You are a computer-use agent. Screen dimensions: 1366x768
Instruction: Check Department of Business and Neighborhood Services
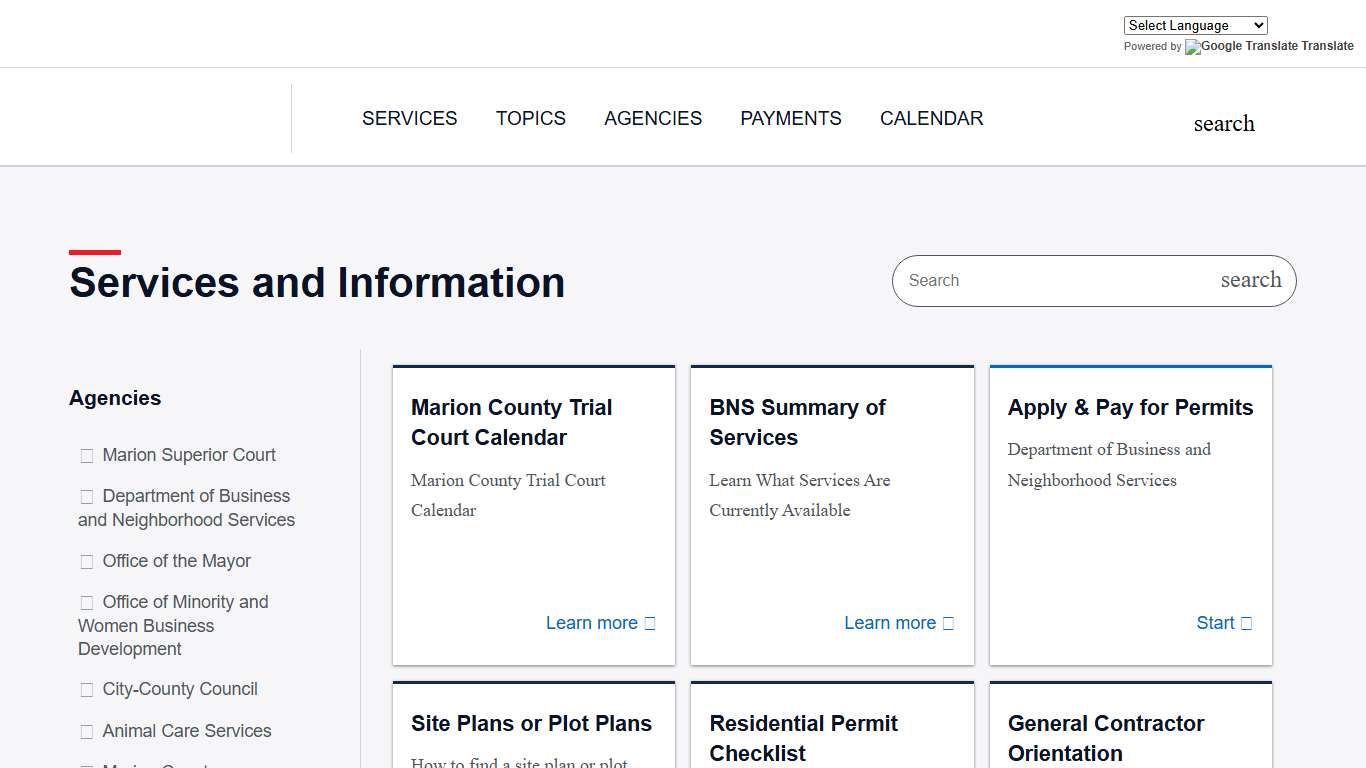pos(86,496)
